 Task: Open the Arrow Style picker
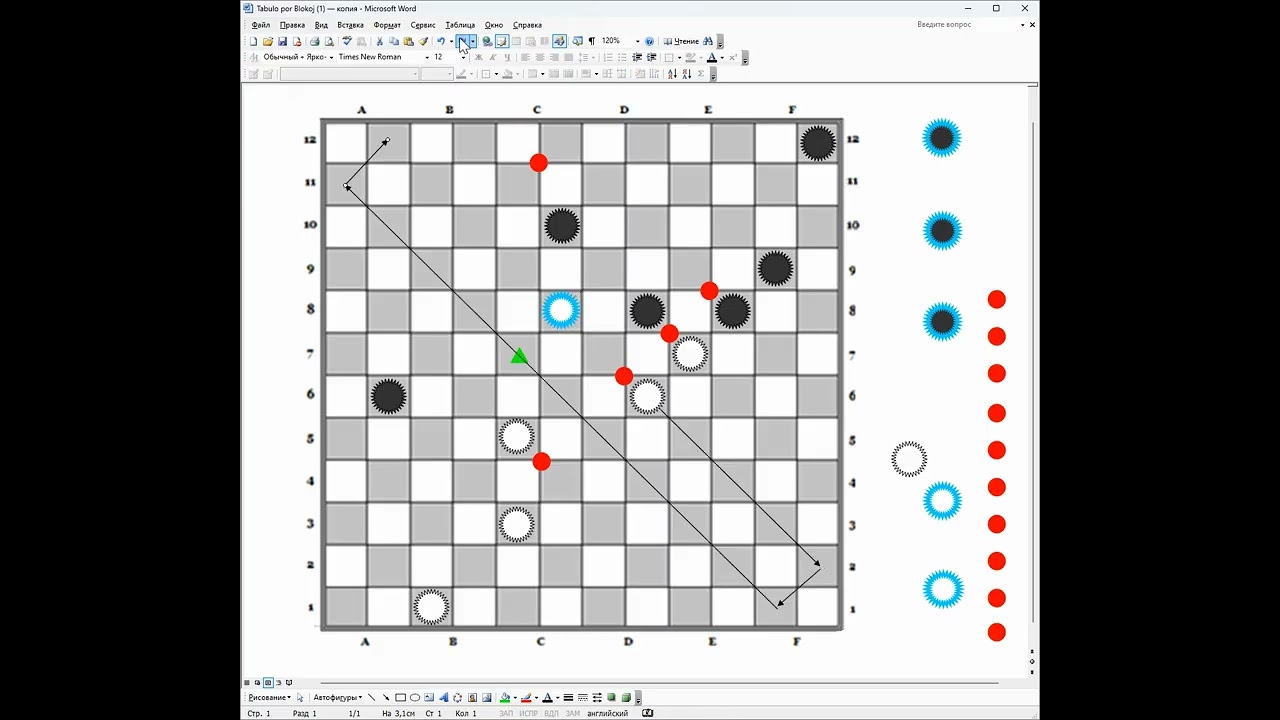tap(597, 697)
